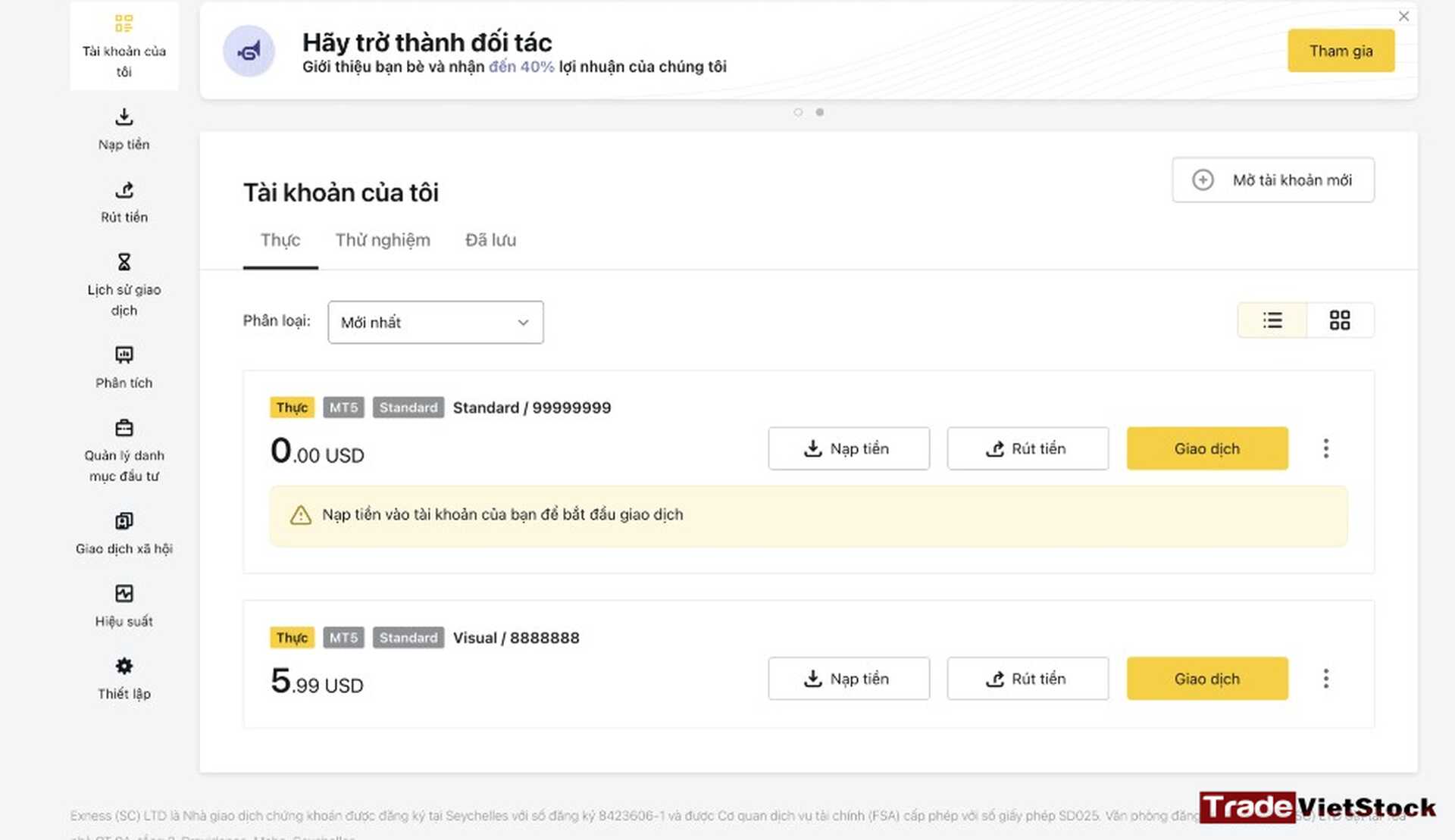Viewport: 1455px width, 840px height.
Task: Click Giao dịch for Visual 8888888 account
Action: 1207,679
